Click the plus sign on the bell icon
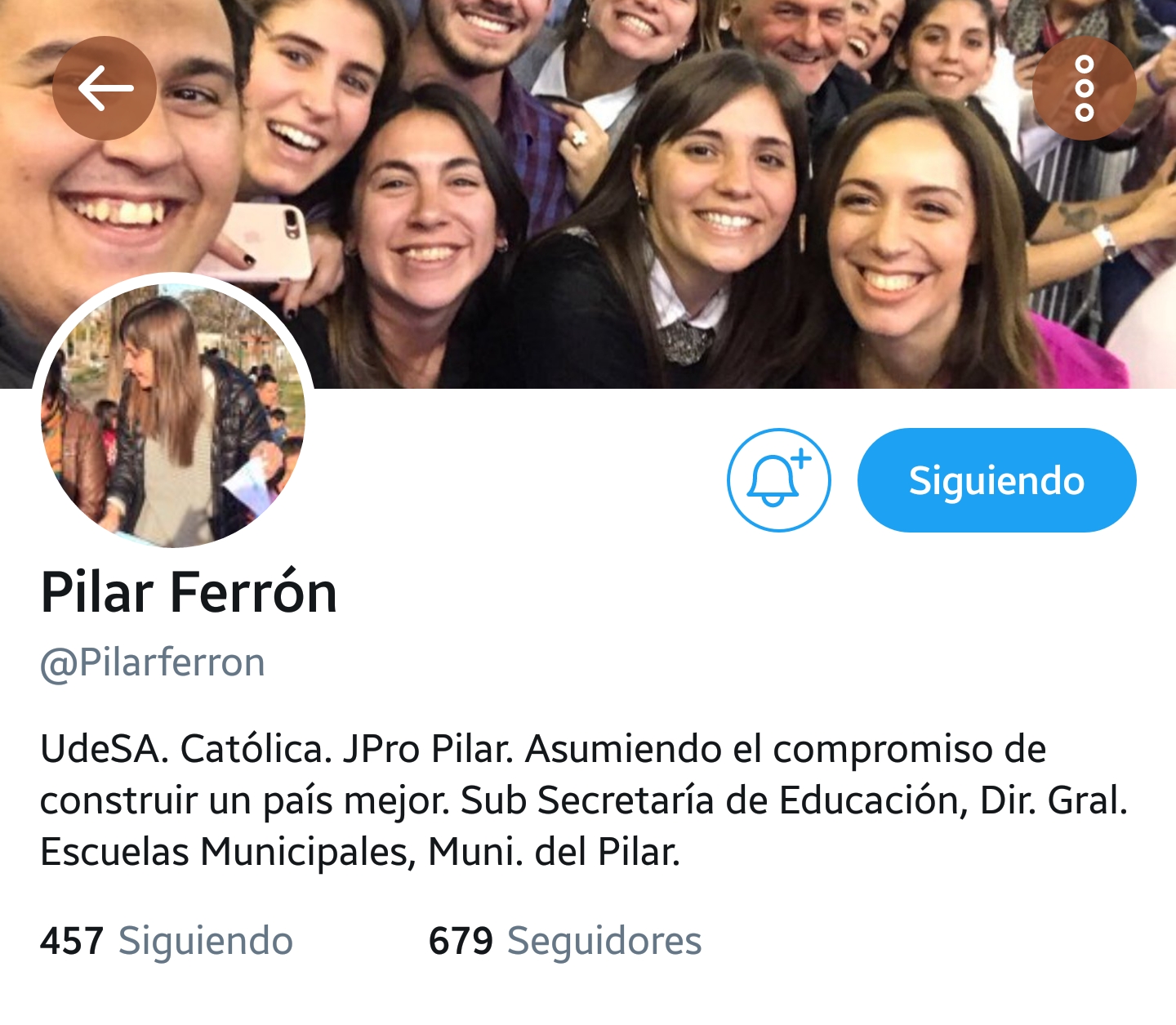1176x1025 pixels. pos(802,458)
